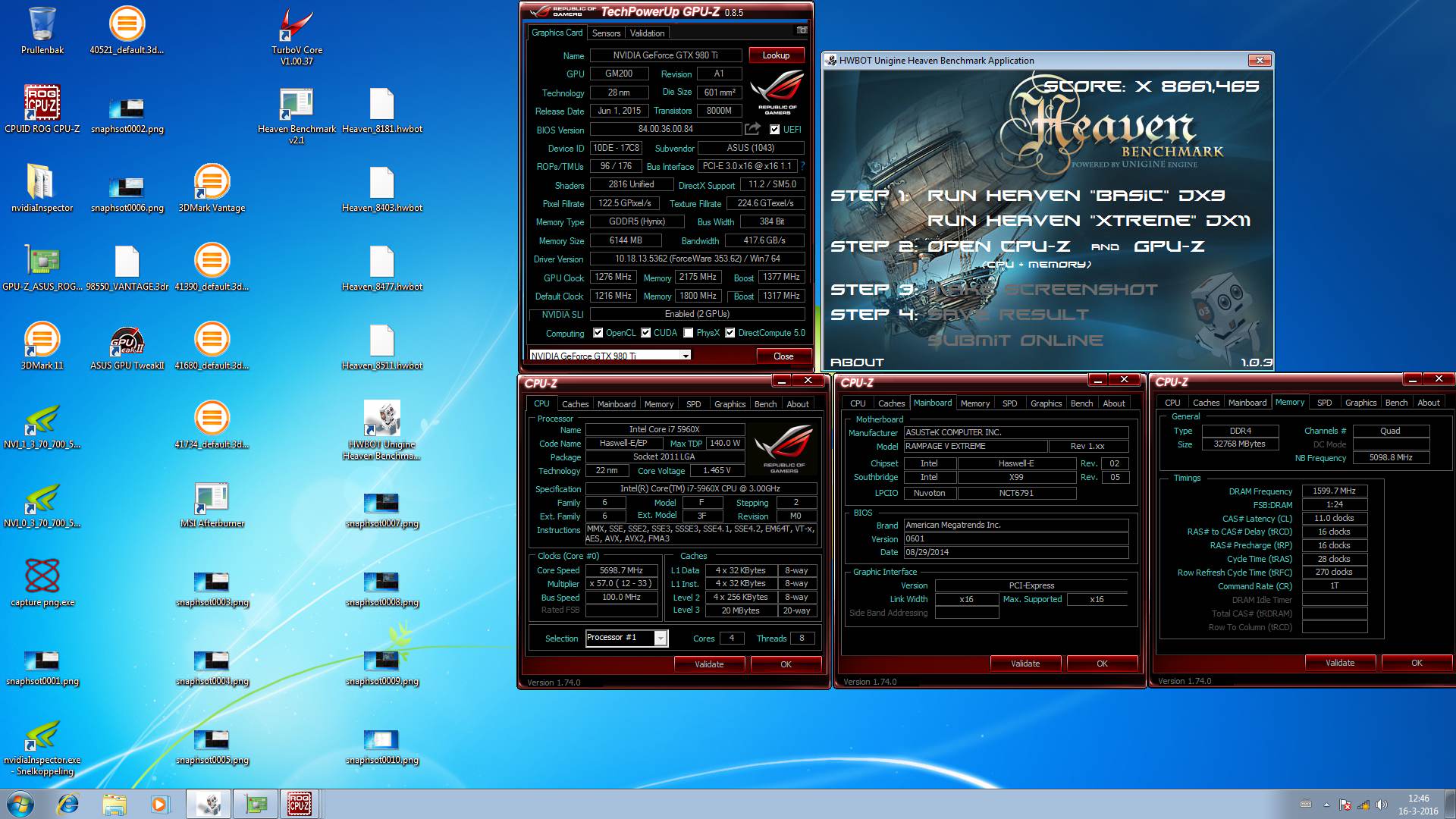1456x819 pixels.
Task: Click OK in Mainboard CPU-Z window
Action: (x=1102, y=664)
